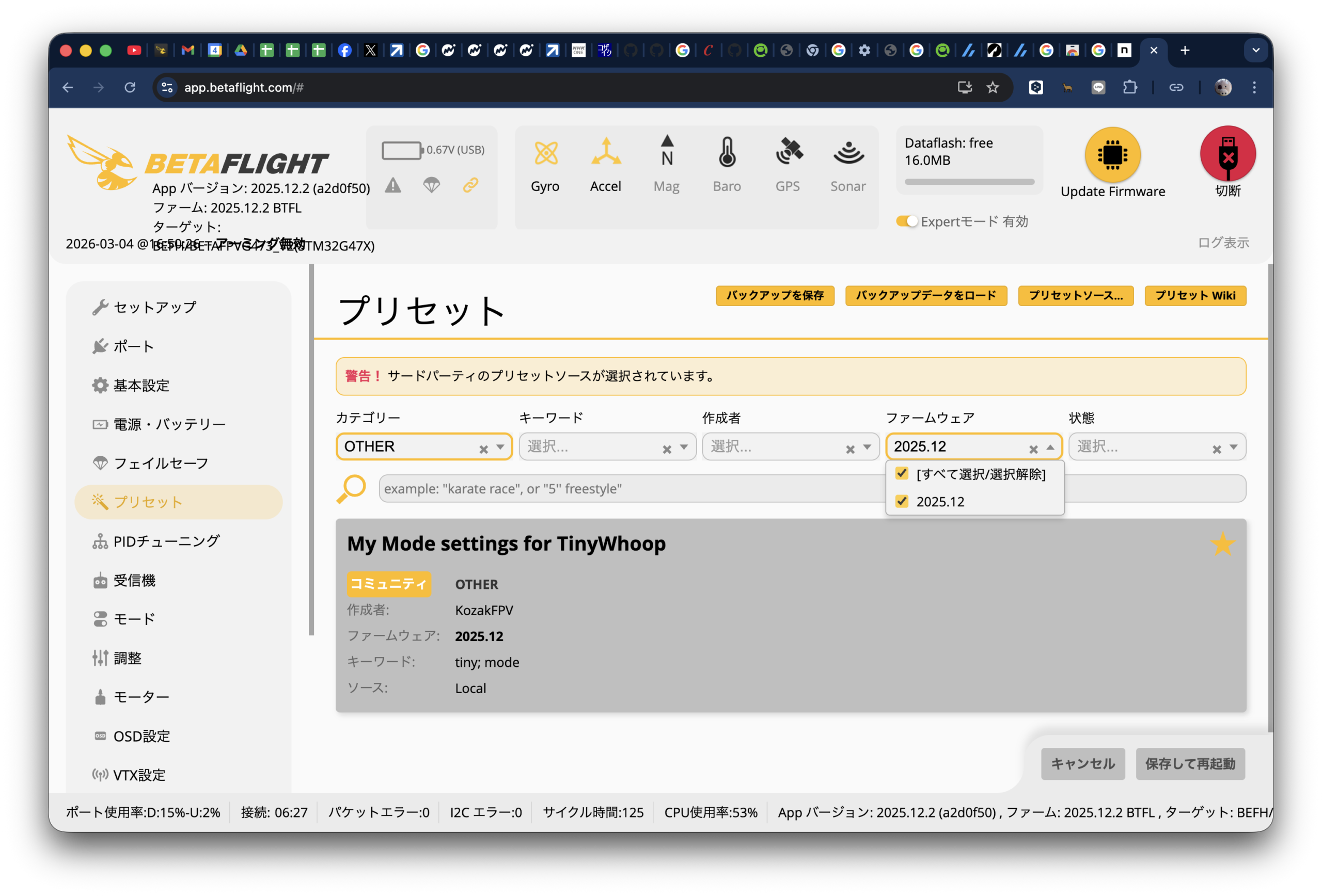Click the favorite star on TinyWhoop preset
1322x896 pixels.
pos(1222,544)
